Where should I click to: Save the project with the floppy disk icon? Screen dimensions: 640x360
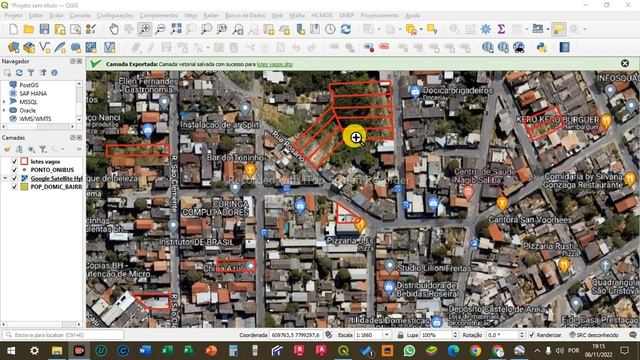(44, 29)
